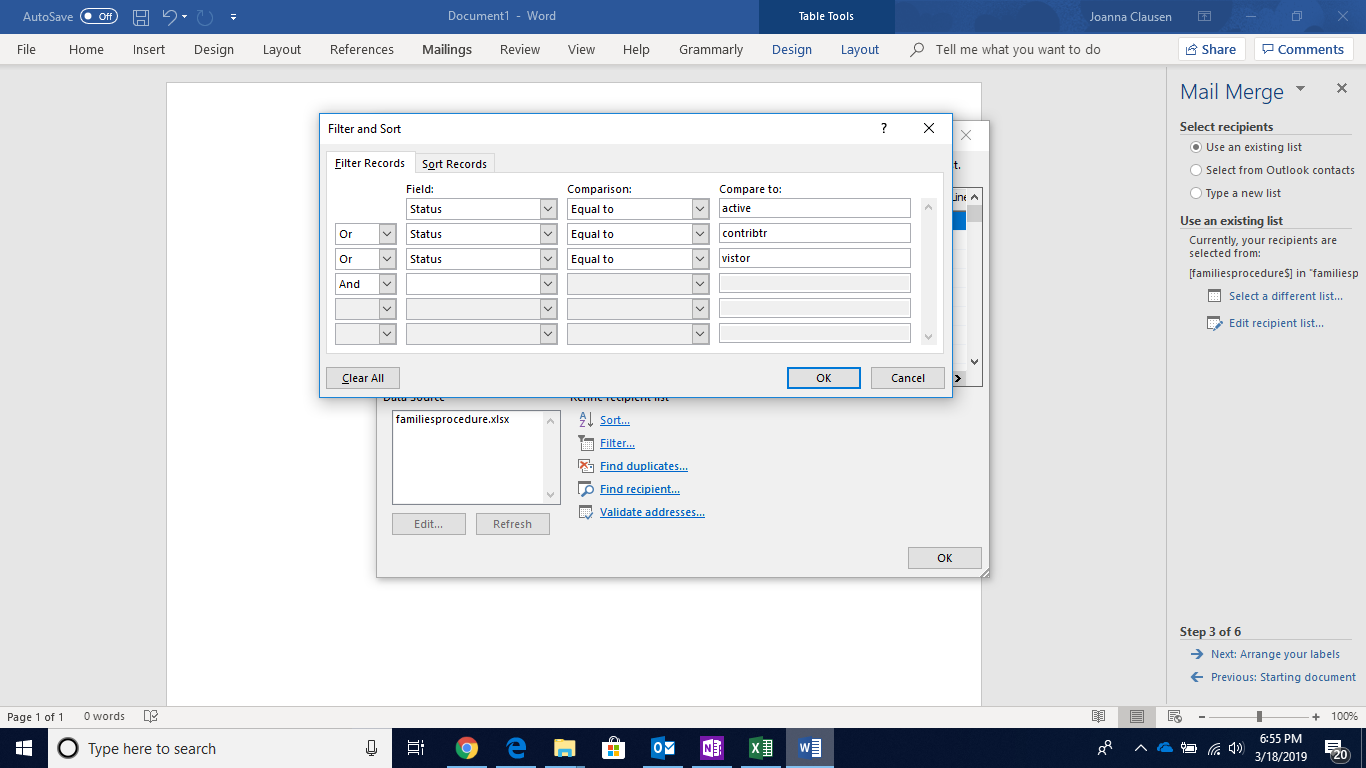Click the dialog Help question mark
This screenshot has height=768, width=1366.
pyautogui.click(x=884, y=128)
